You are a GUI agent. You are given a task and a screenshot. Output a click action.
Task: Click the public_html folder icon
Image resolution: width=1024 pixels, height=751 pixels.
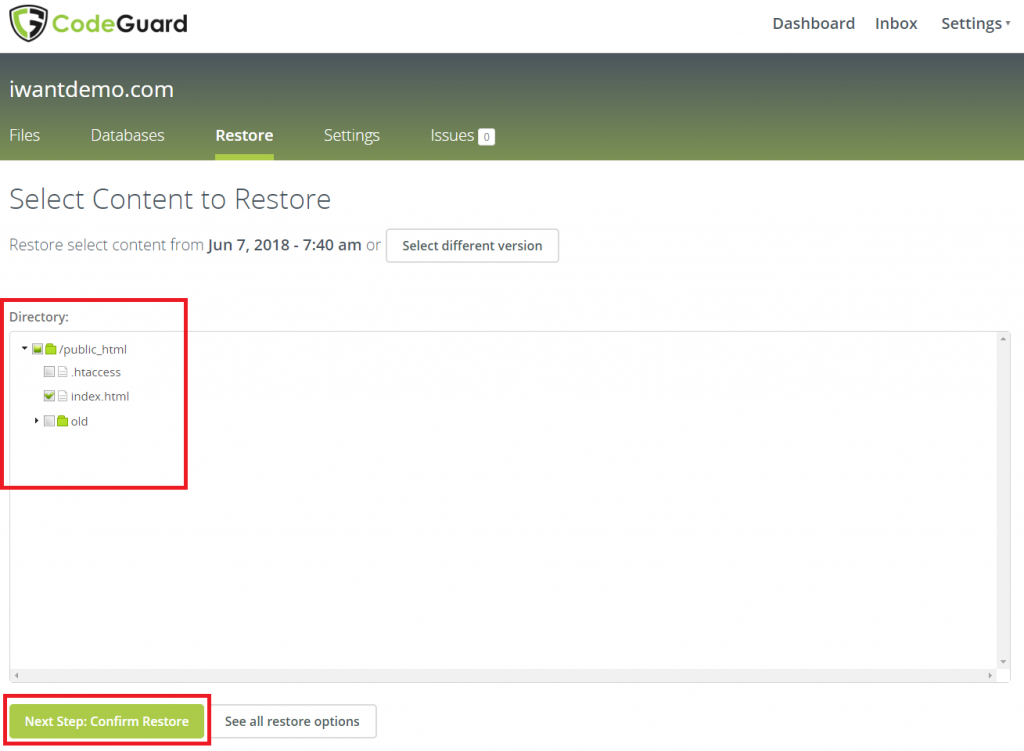pos(51,349)
